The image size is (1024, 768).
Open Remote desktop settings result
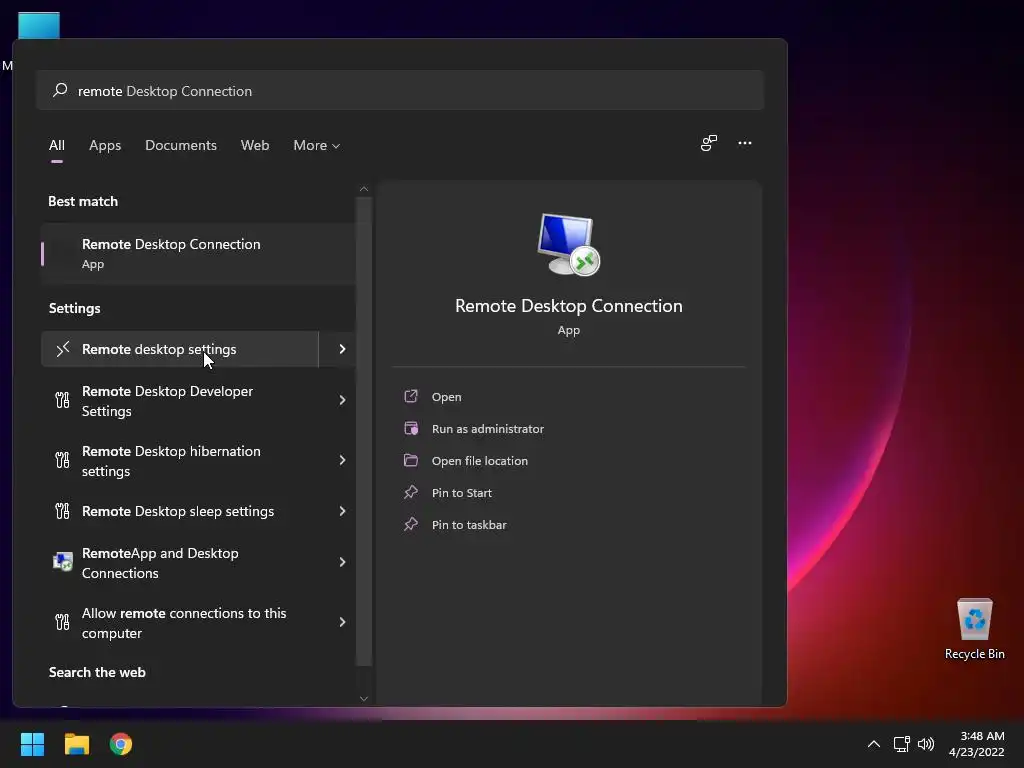click(180, 349)
